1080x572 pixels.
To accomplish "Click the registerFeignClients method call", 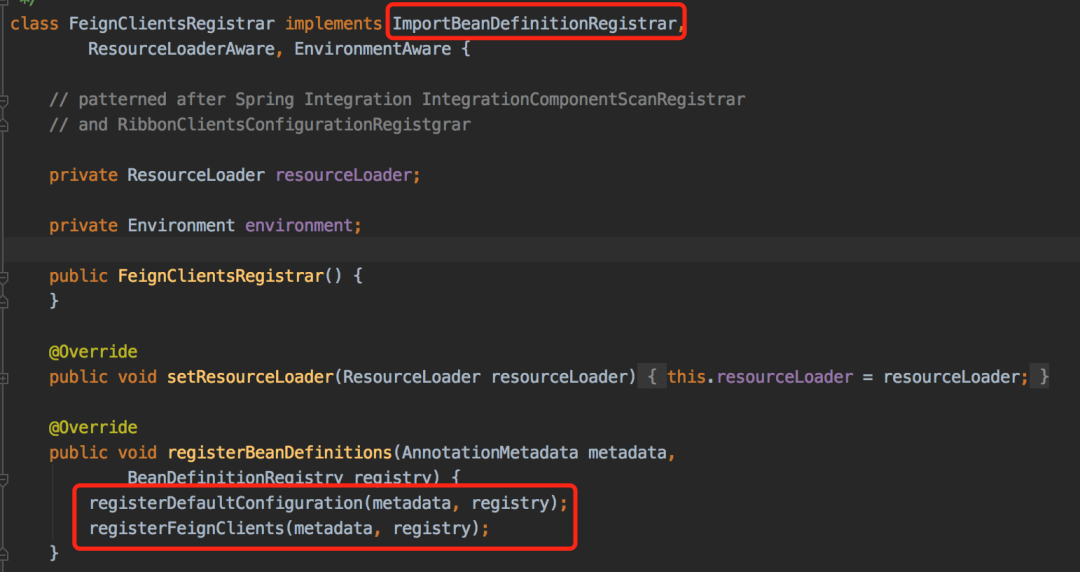I will pos(186,529).
